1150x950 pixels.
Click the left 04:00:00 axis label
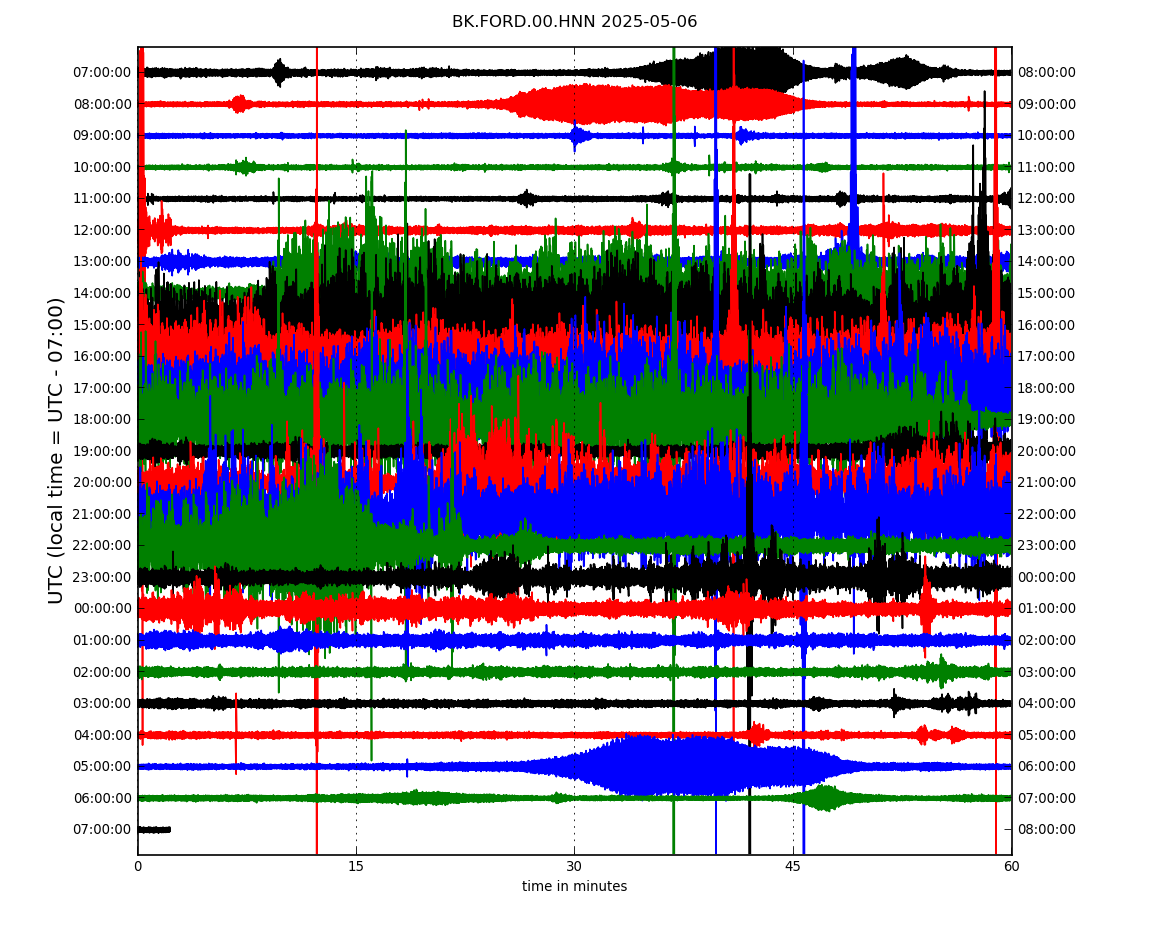tap(102, 735)
